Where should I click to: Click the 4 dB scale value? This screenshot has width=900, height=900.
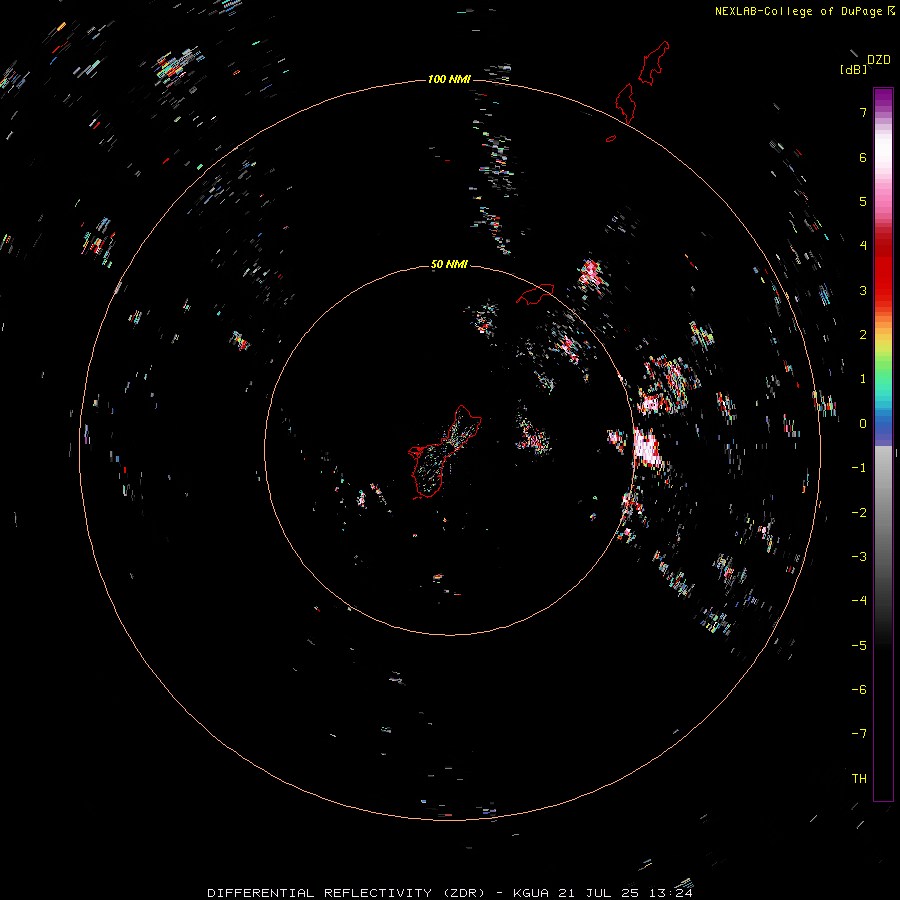(x=863, y=246)
